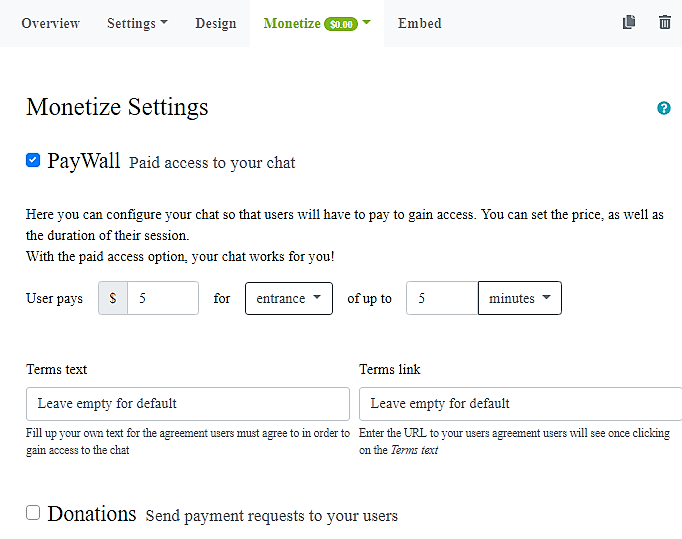Image resolution: width=682 pixels, height=539 pixels.
Task: Click the duplicate chat copy icon
Action: click(x=629, y=22)
